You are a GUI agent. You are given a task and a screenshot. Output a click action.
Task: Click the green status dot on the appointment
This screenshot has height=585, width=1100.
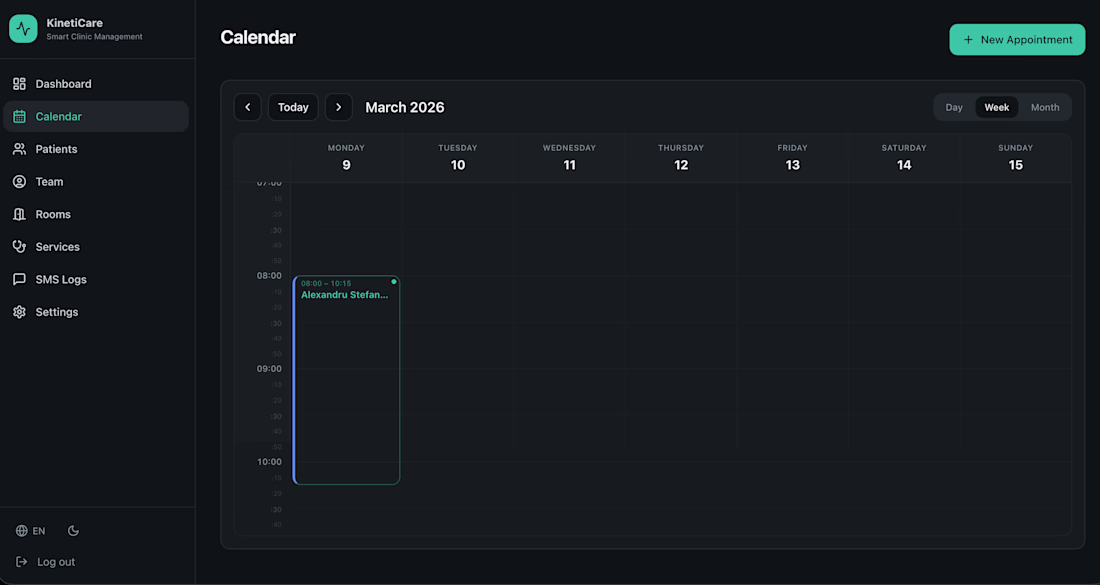[394, 281]
